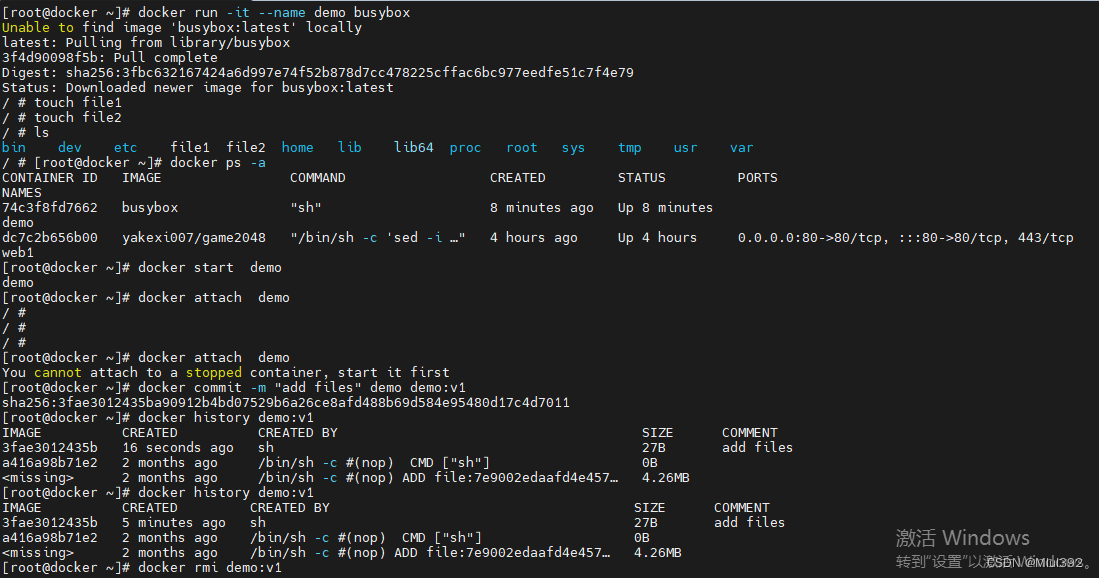1099x578 pixels.
Task: Click the web1 container name under NAMES
Action: coord(18,252)
